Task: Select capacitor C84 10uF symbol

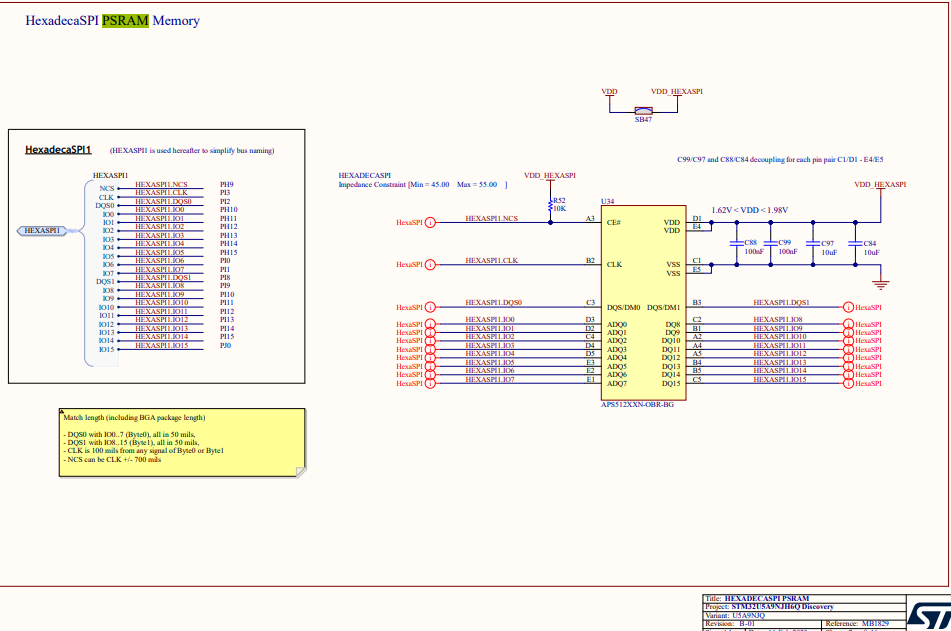Action: click(x=856, y=243)
